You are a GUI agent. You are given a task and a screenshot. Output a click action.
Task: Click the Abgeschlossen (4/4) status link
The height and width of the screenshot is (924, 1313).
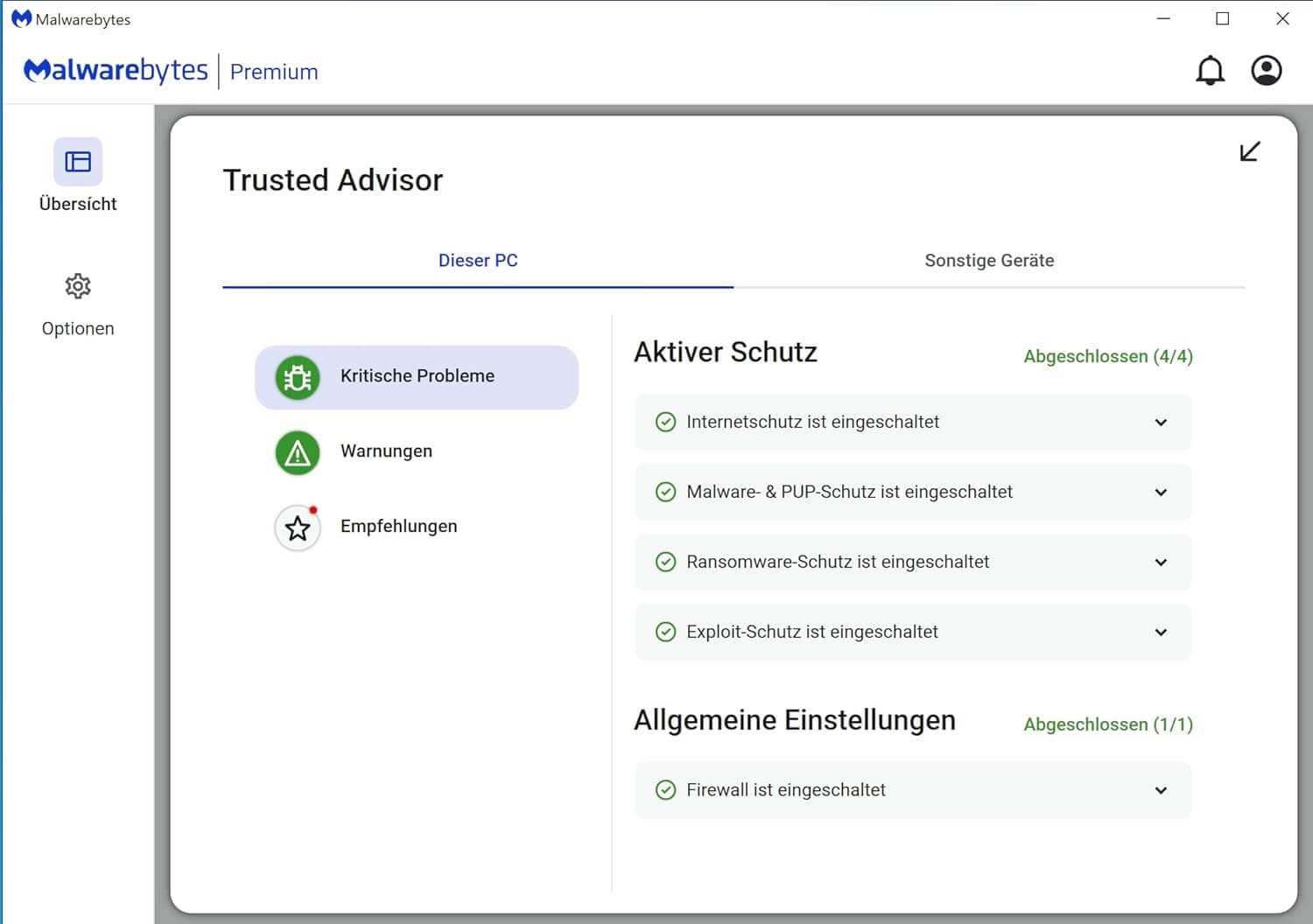(1107, 356)
